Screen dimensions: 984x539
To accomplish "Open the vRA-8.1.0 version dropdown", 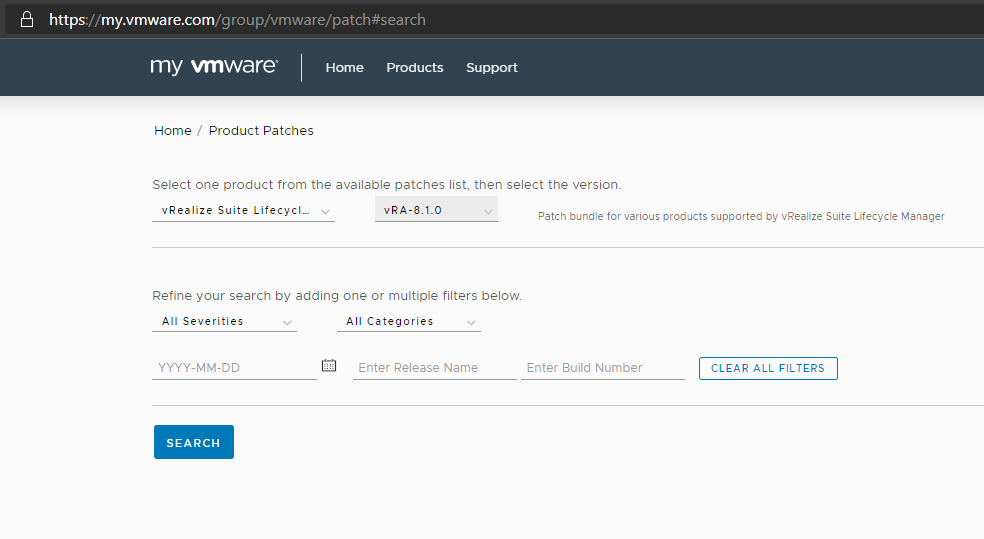I will [436, 210].
